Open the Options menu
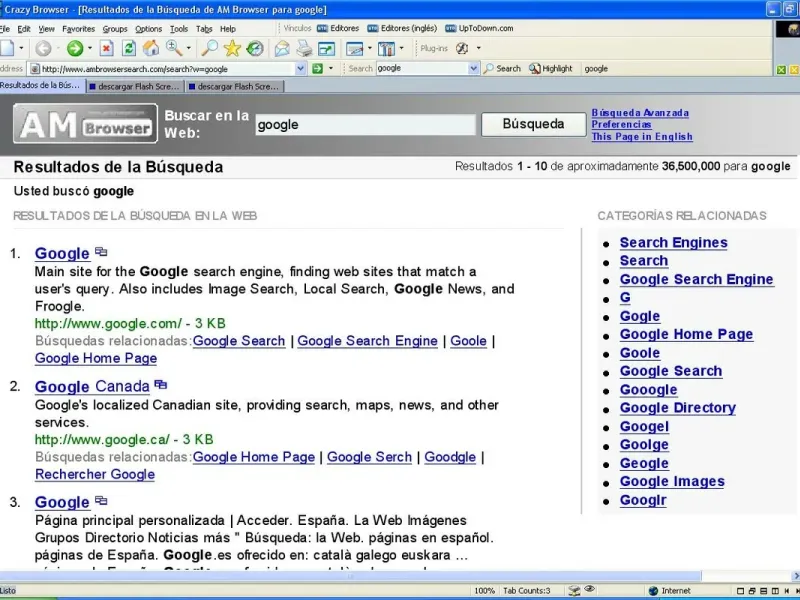 [x=148, y=29]
